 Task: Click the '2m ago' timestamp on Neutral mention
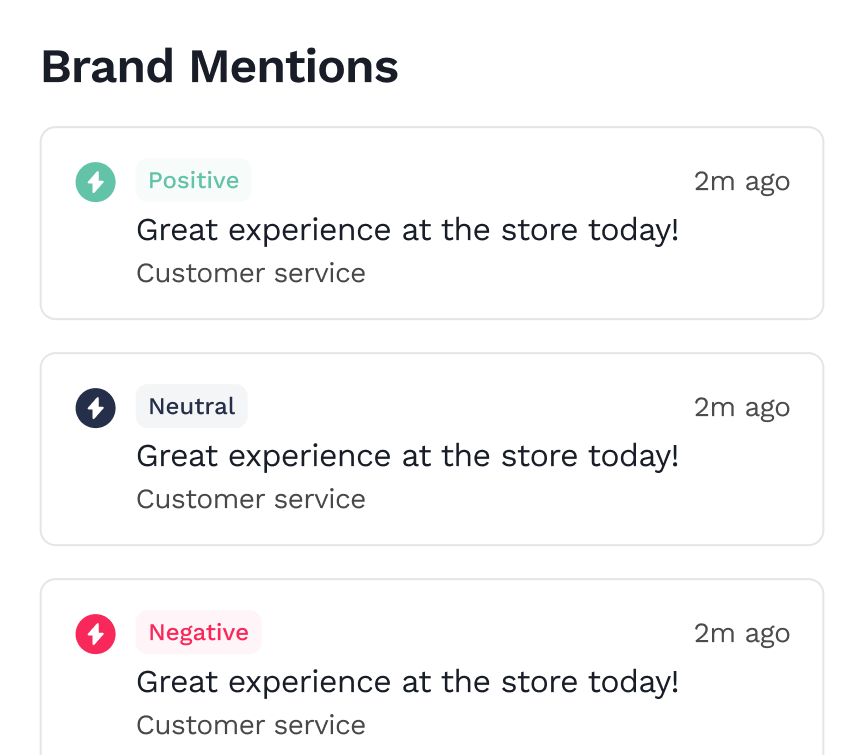[741, 408]
